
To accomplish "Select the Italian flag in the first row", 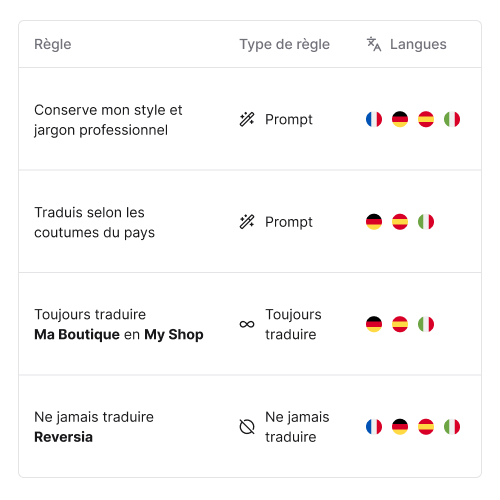I will pos(452,119).
